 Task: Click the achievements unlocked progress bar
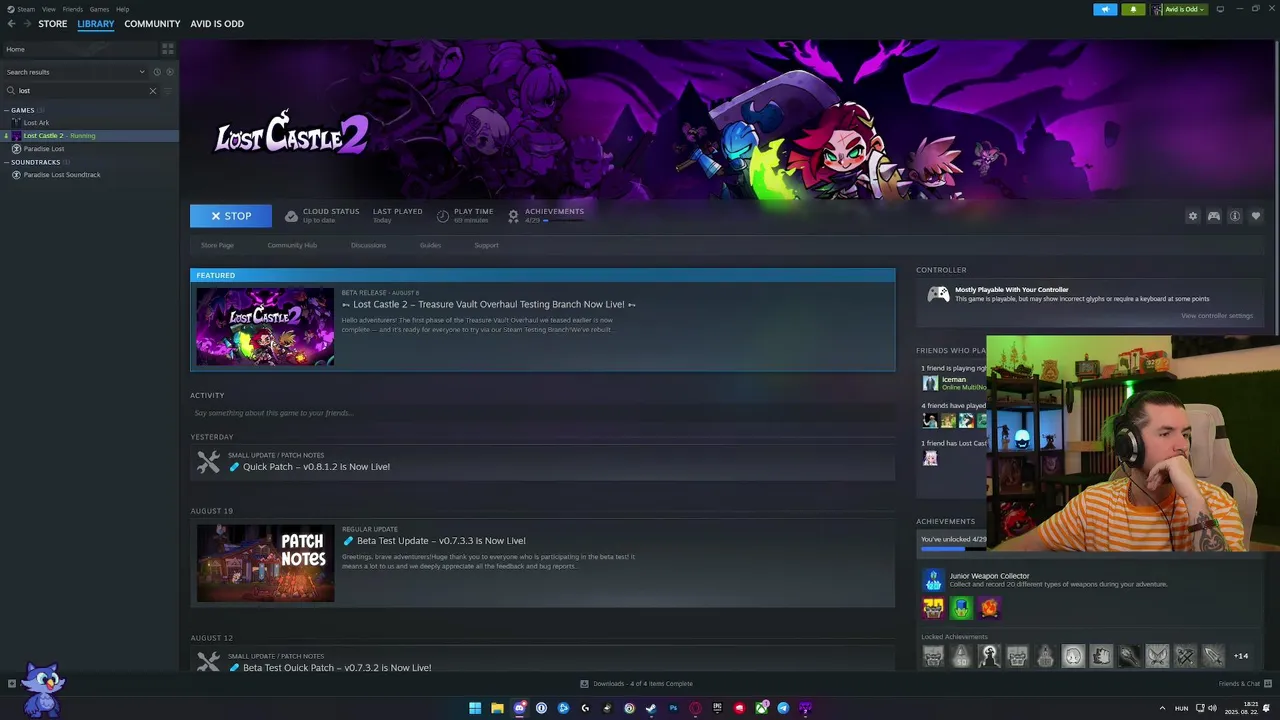pyautogui.click(x=953, y=548)
